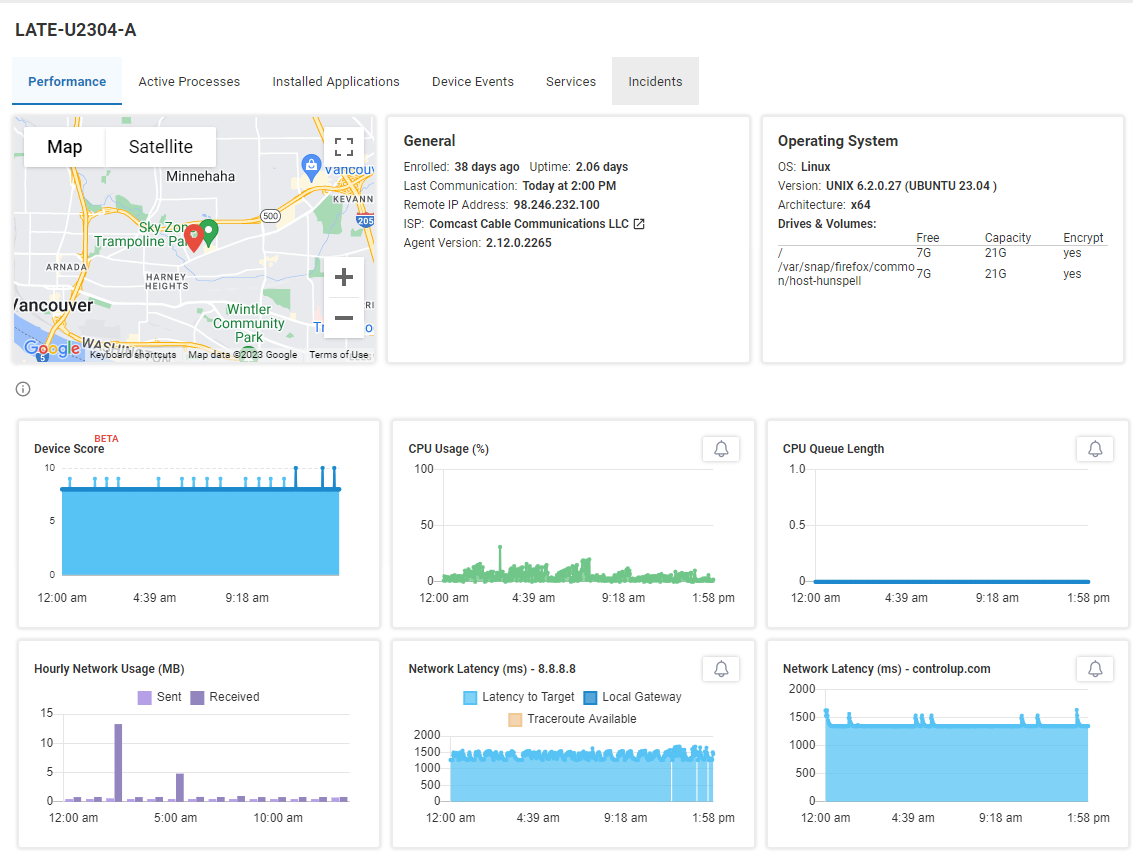Switch to the Incidents tab
Image resolution: width=1133 pixels, height=855 pixels.
click(655, 82)
